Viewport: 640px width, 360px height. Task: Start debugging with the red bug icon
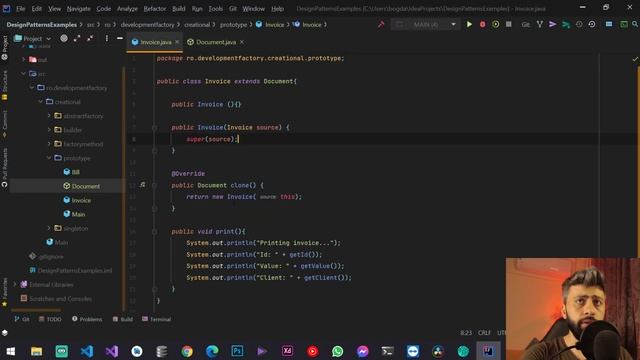tap(482, 24)
